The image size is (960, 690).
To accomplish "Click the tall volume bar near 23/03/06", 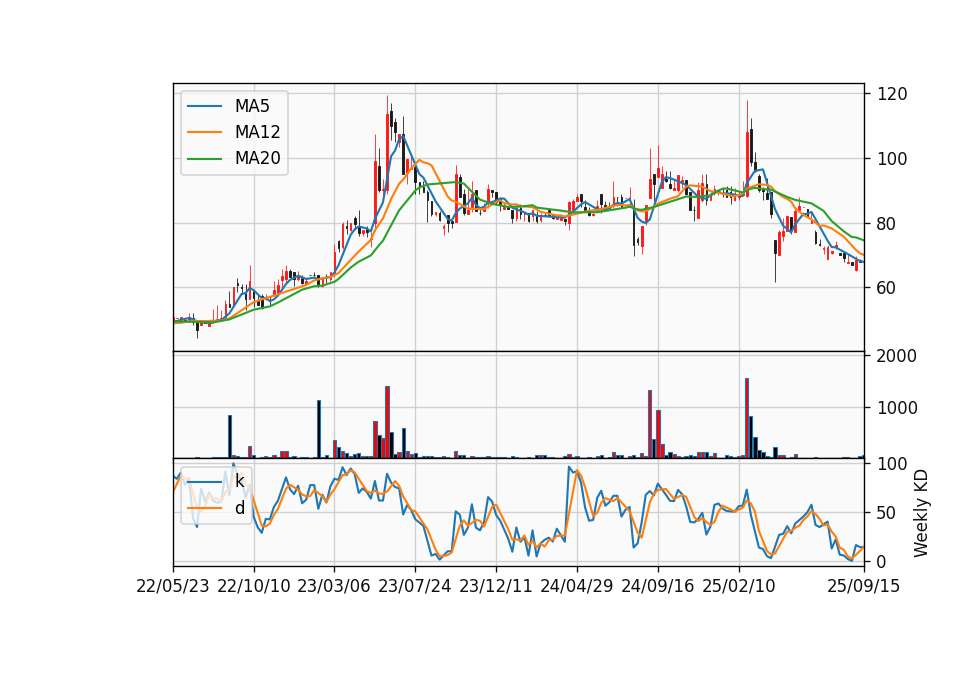I will [x=319, y=429].
